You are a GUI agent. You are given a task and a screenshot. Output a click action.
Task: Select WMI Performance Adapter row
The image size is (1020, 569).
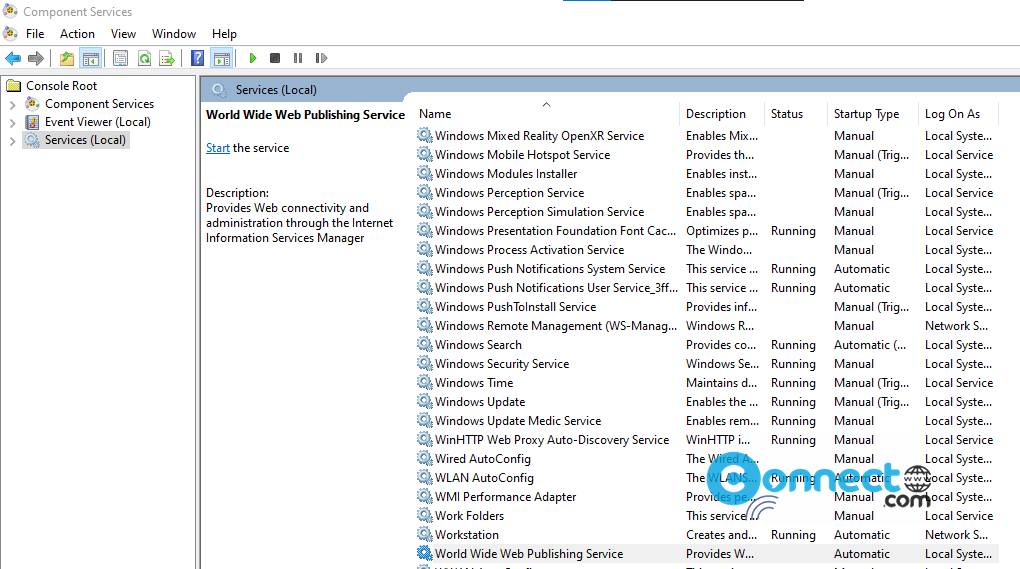click(x=706, y=496)
